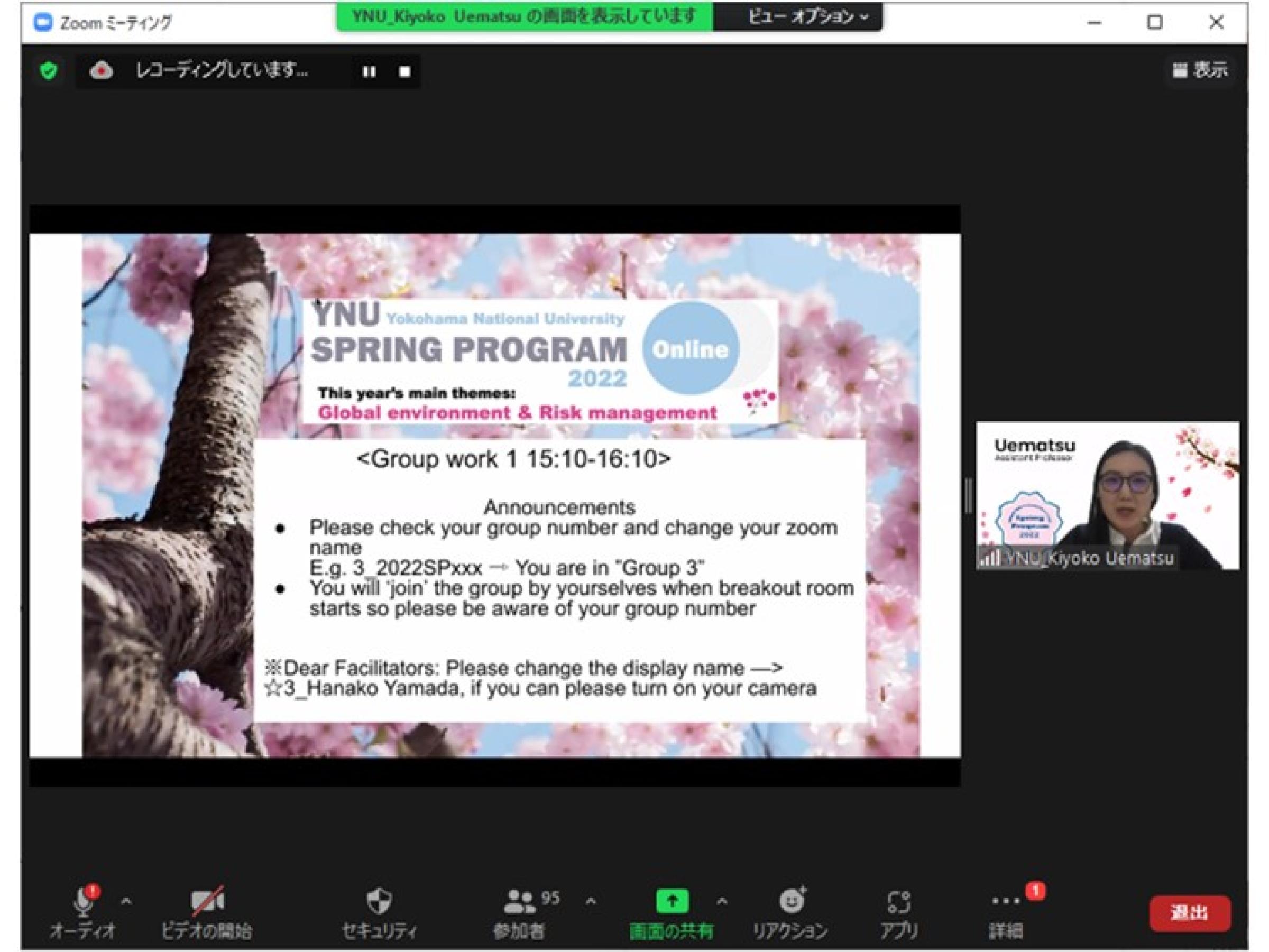Click the recording status text (レコーディングしています)
This screenshot has height=952, width=1269.
tap(222, 70)
